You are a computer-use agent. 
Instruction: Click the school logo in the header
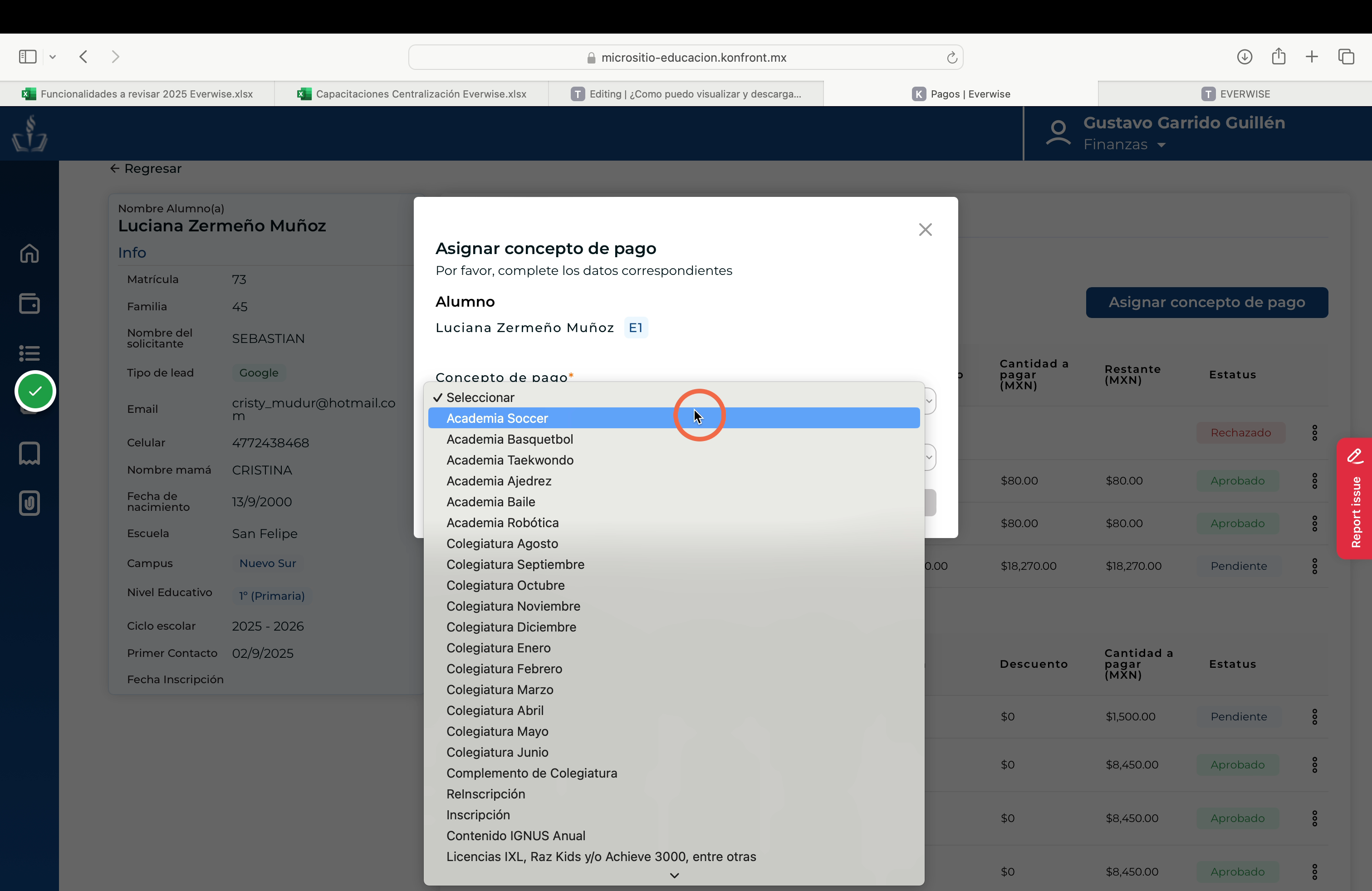(29, 134)
